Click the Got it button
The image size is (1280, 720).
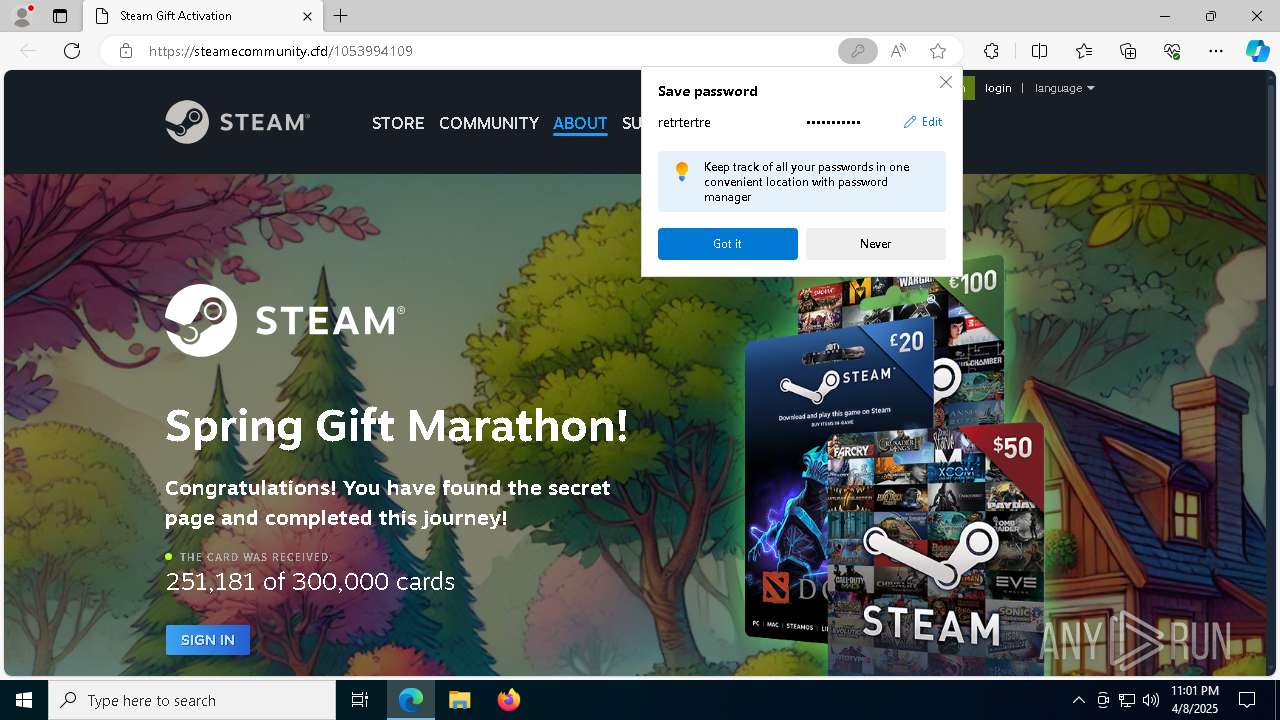(x=728, y=244)
